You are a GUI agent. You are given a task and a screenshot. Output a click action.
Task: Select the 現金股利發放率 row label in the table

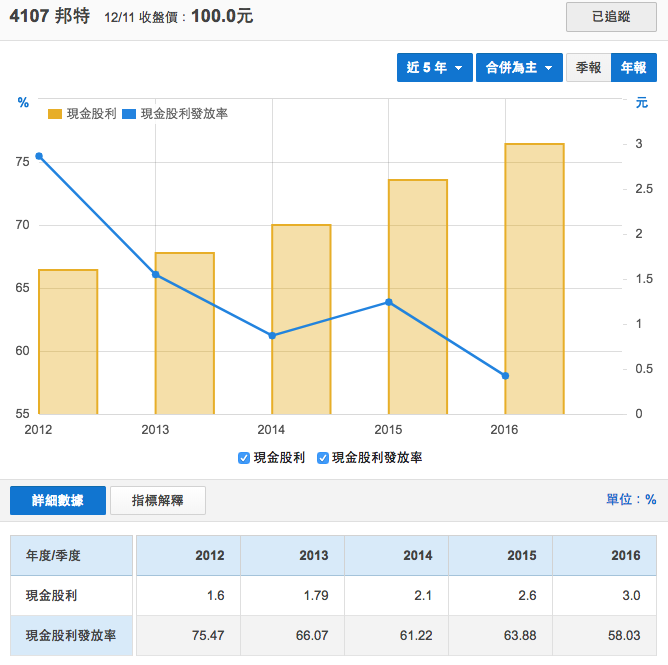tap(70, 636)
